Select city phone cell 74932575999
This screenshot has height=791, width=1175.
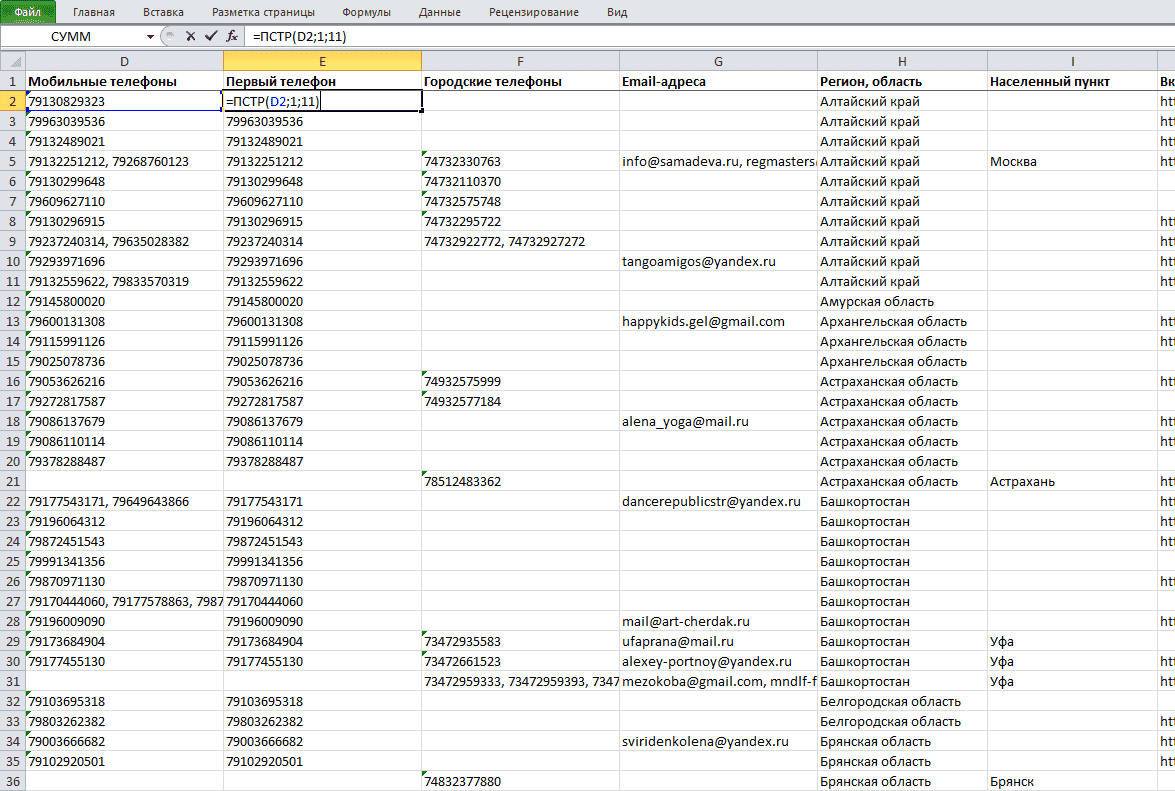click(520, 381)
